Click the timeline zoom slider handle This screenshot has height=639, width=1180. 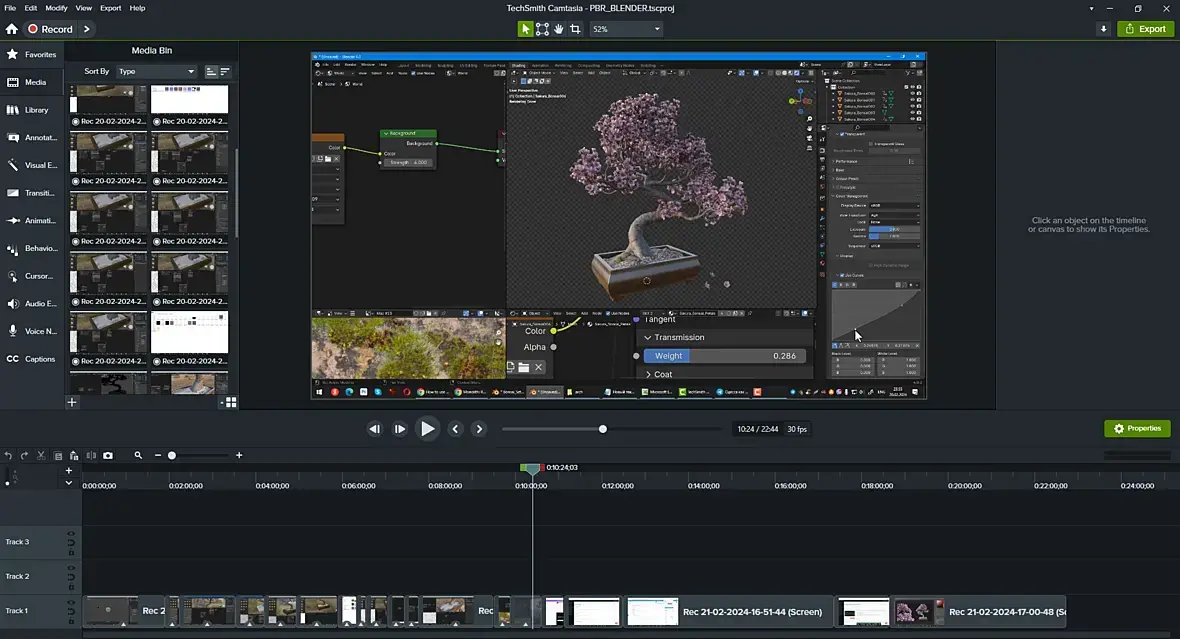pyautogui.click(x=172, y=456)
